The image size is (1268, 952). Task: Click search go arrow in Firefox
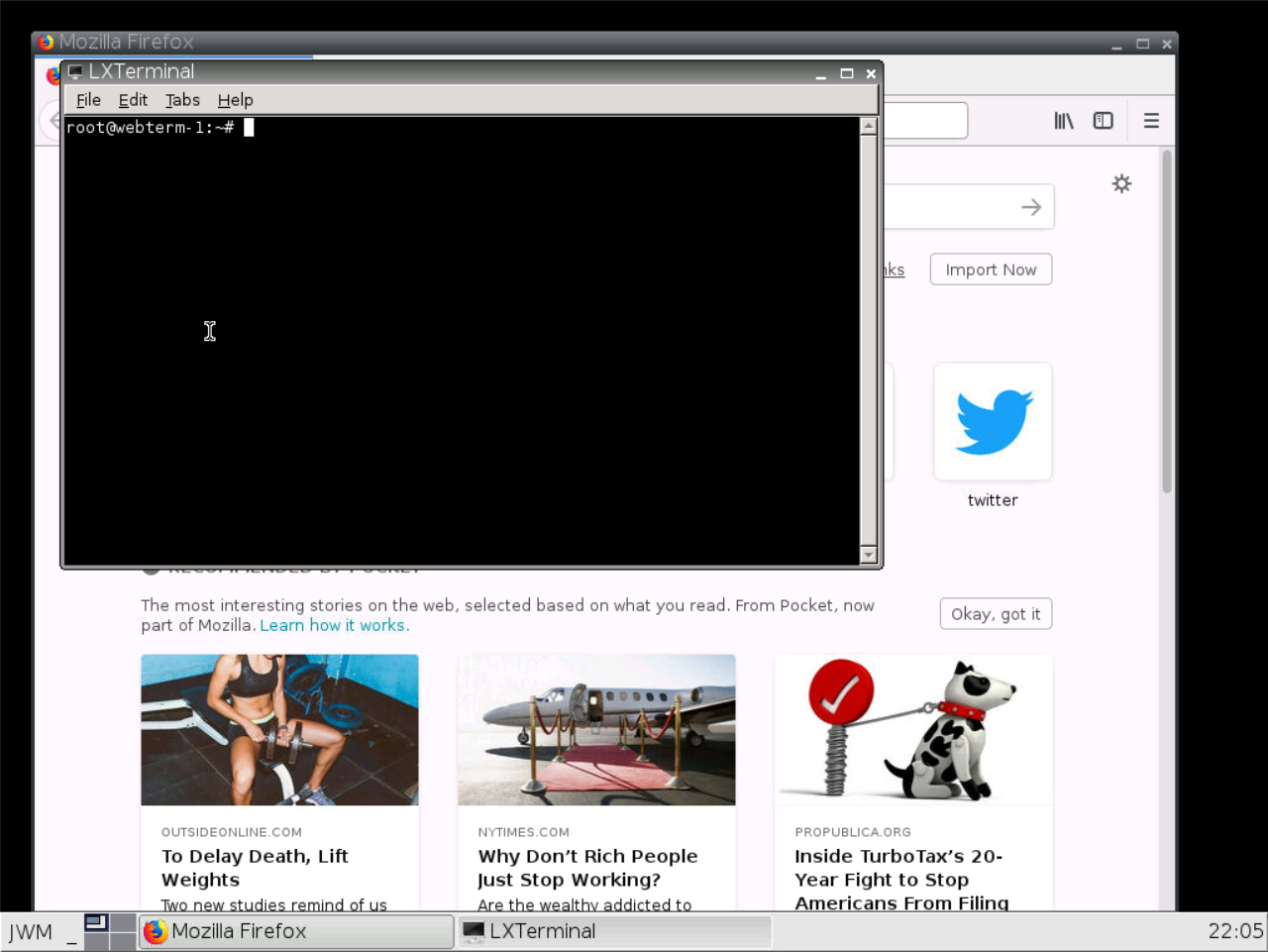[x=1031, y=207]
